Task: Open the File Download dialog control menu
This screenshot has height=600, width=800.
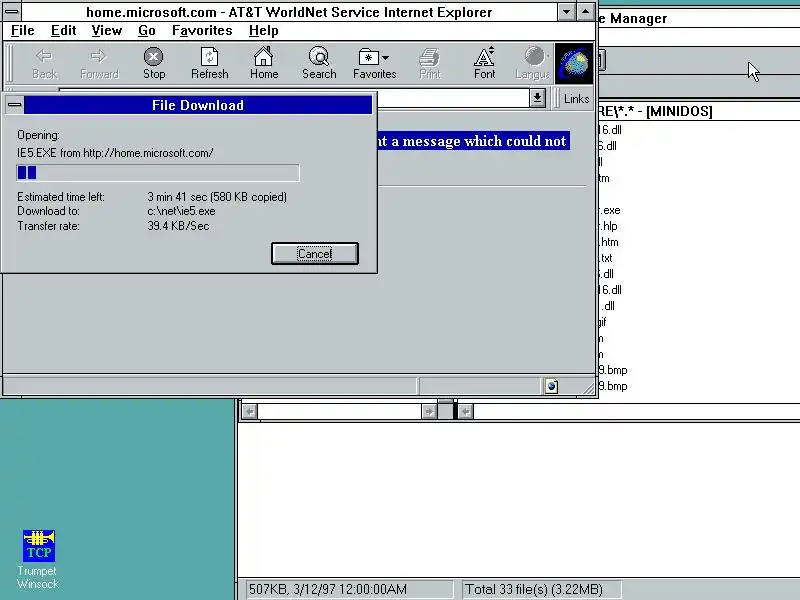Action: point(14,105)
